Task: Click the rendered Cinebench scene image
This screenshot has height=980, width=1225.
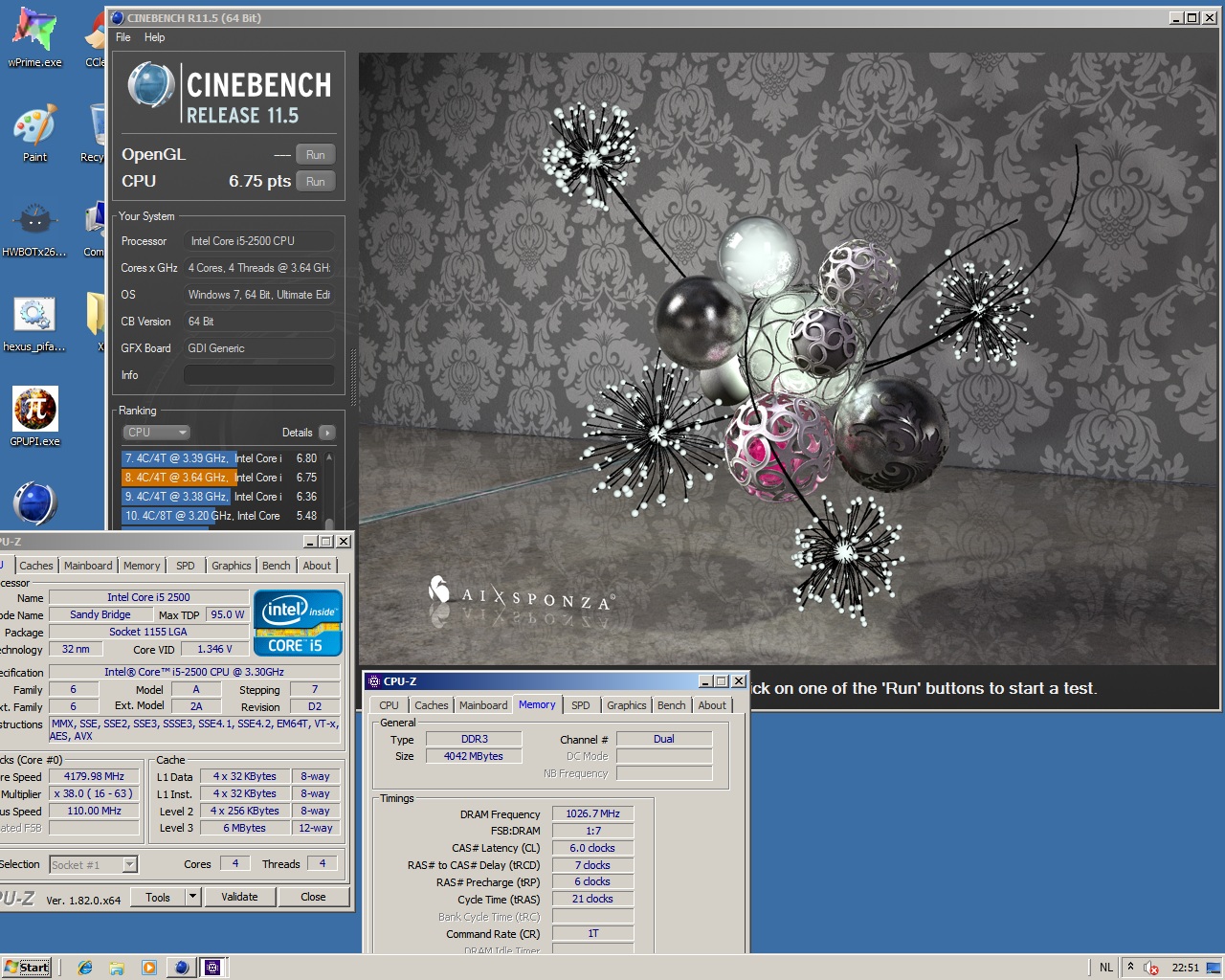Action: (787, 359)
